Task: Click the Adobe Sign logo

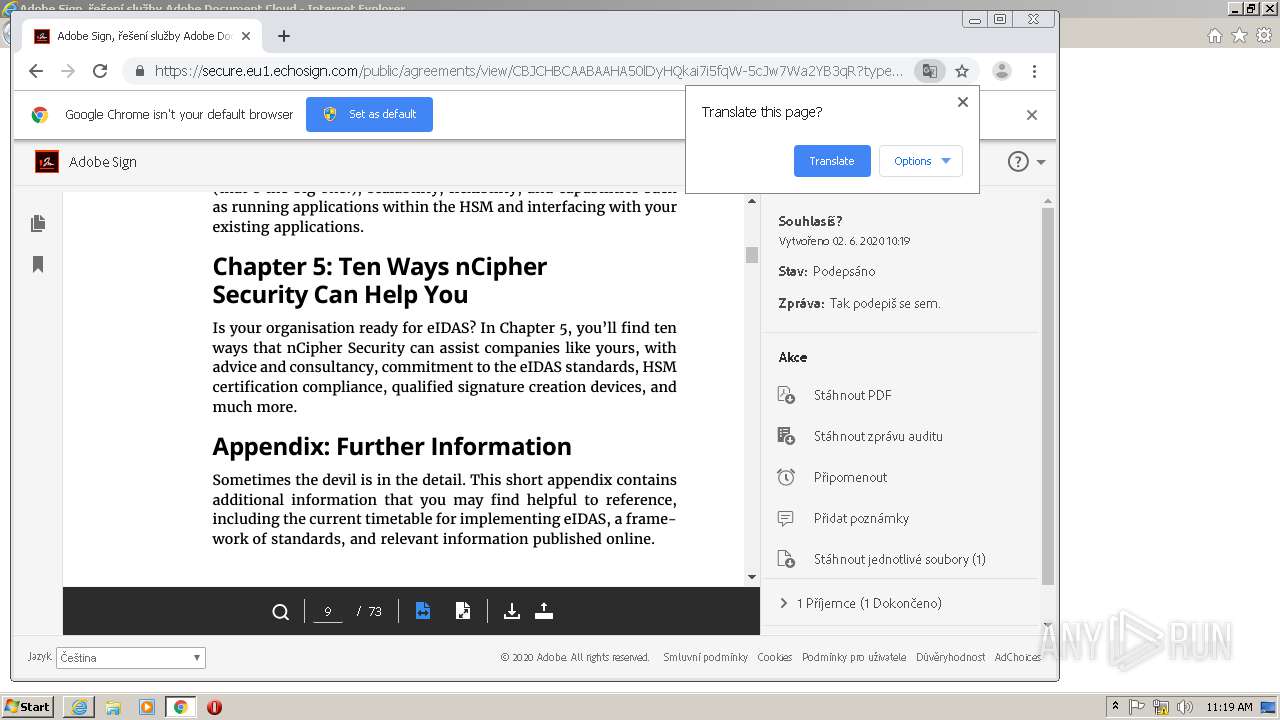Action: pyautogui.click(x=47, y=161)
